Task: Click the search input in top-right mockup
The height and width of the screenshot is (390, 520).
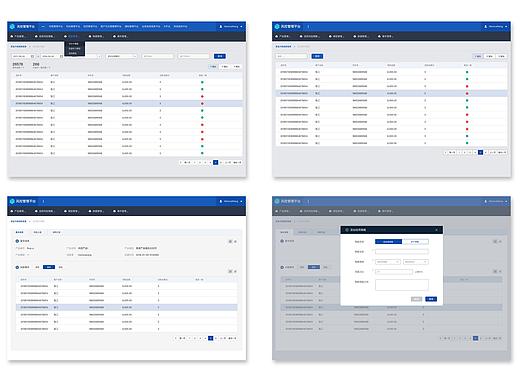Action: click(292, 56)
